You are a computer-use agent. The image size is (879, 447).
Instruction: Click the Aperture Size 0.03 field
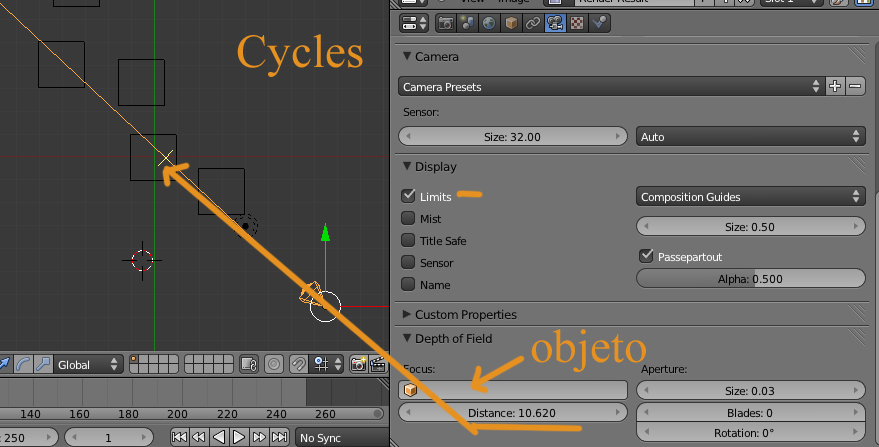[x=751, y=391]
